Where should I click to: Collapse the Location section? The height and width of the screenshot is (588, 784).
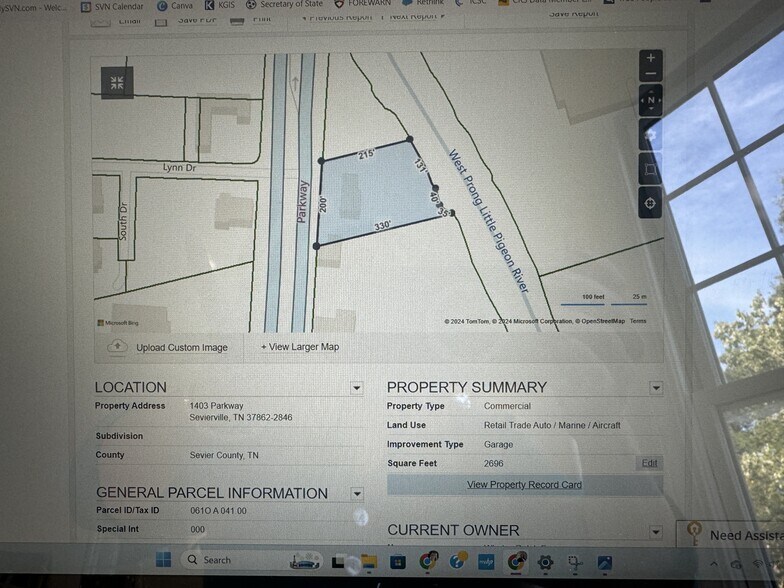click(x=357, y=388)
